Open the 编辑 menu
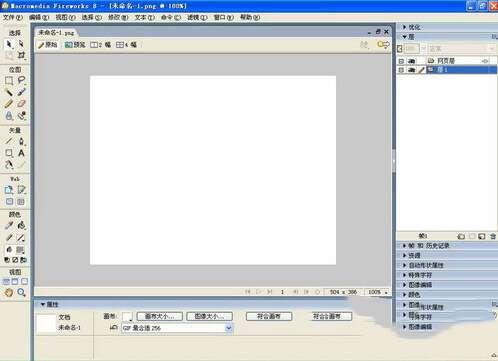Screen dimensions: 498x361 39,17
